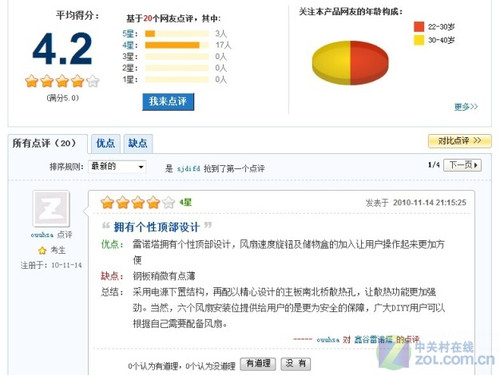Click the 5星 rating bar
This screenshot has height=375, width=500.
click(x=177, y=33)
